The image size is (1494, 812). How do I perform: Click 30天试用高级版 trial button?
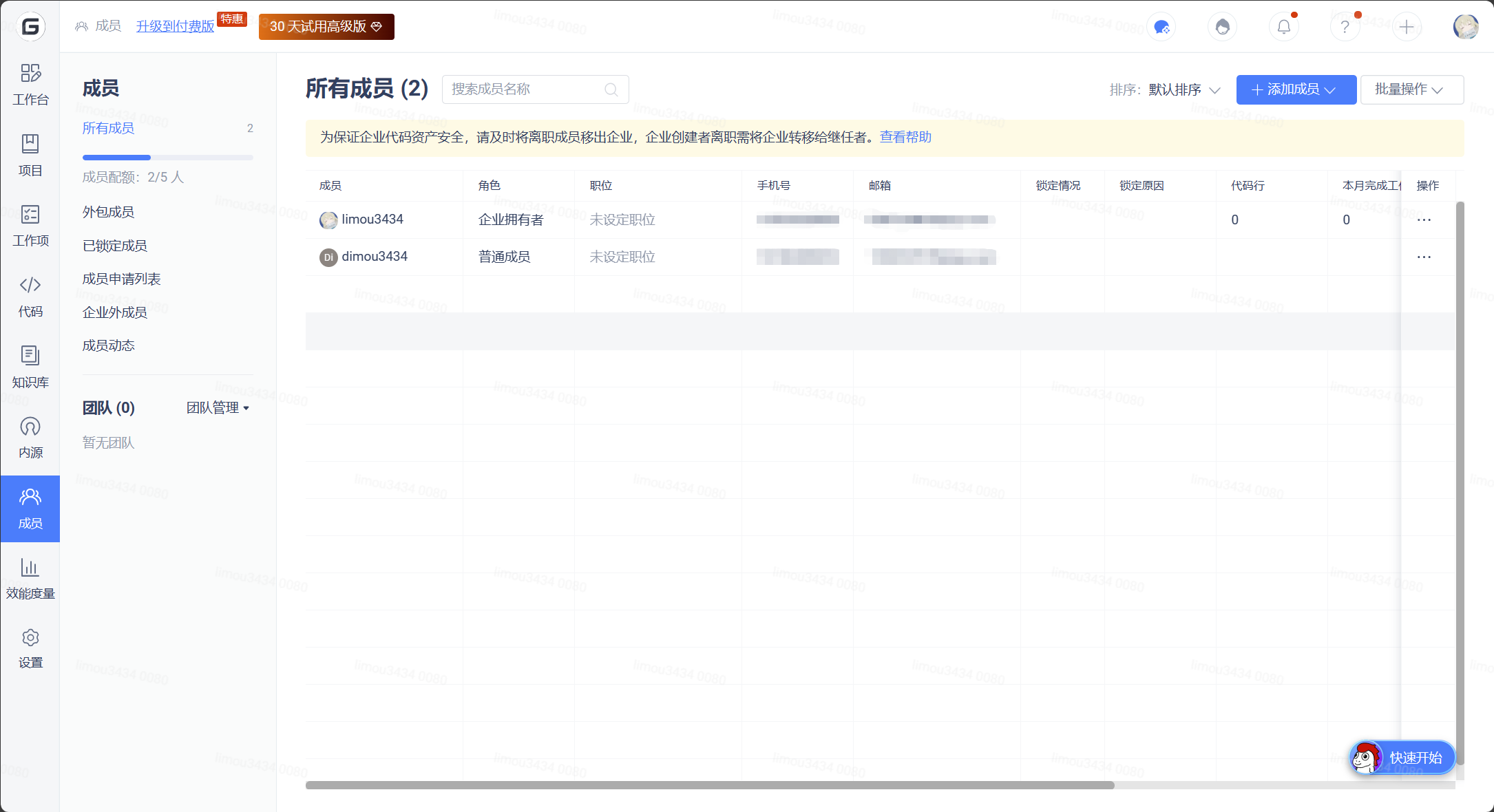(326, 27)
